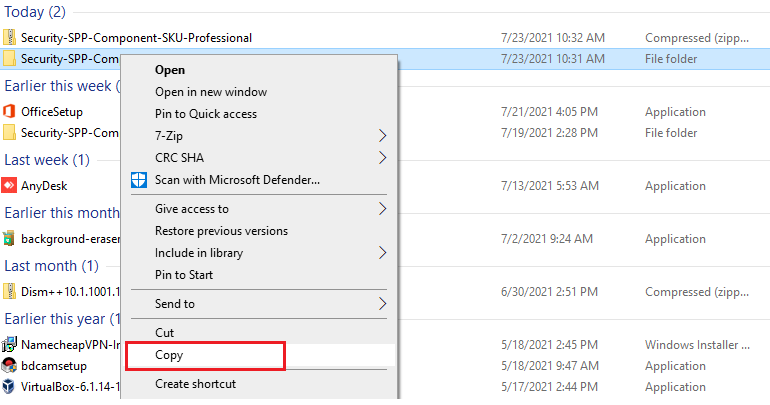
Task: Select Open in new window
Action: coord(211,92)
